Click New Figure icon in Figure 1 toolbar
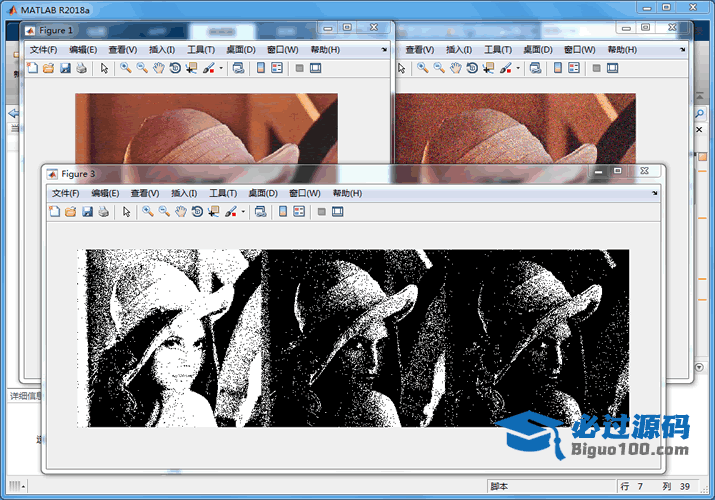This screenshot has width=715, height=500. pyautogui.click(x=32, y=68)
